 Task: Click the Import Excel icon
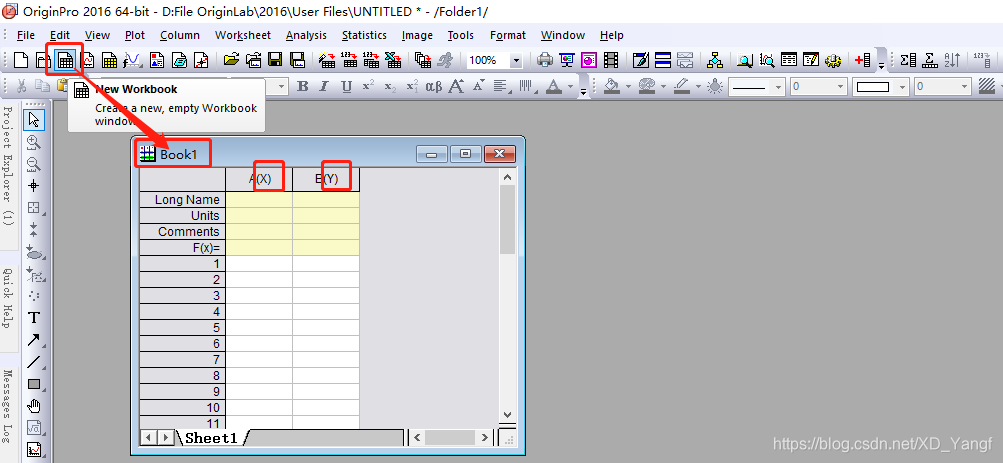(x=393, y=61)
